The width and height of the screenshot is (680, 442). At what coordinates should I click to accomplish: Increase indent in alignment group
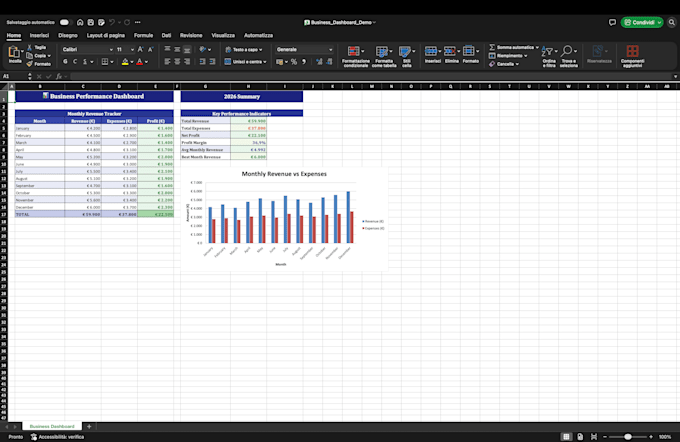[212, 62]
